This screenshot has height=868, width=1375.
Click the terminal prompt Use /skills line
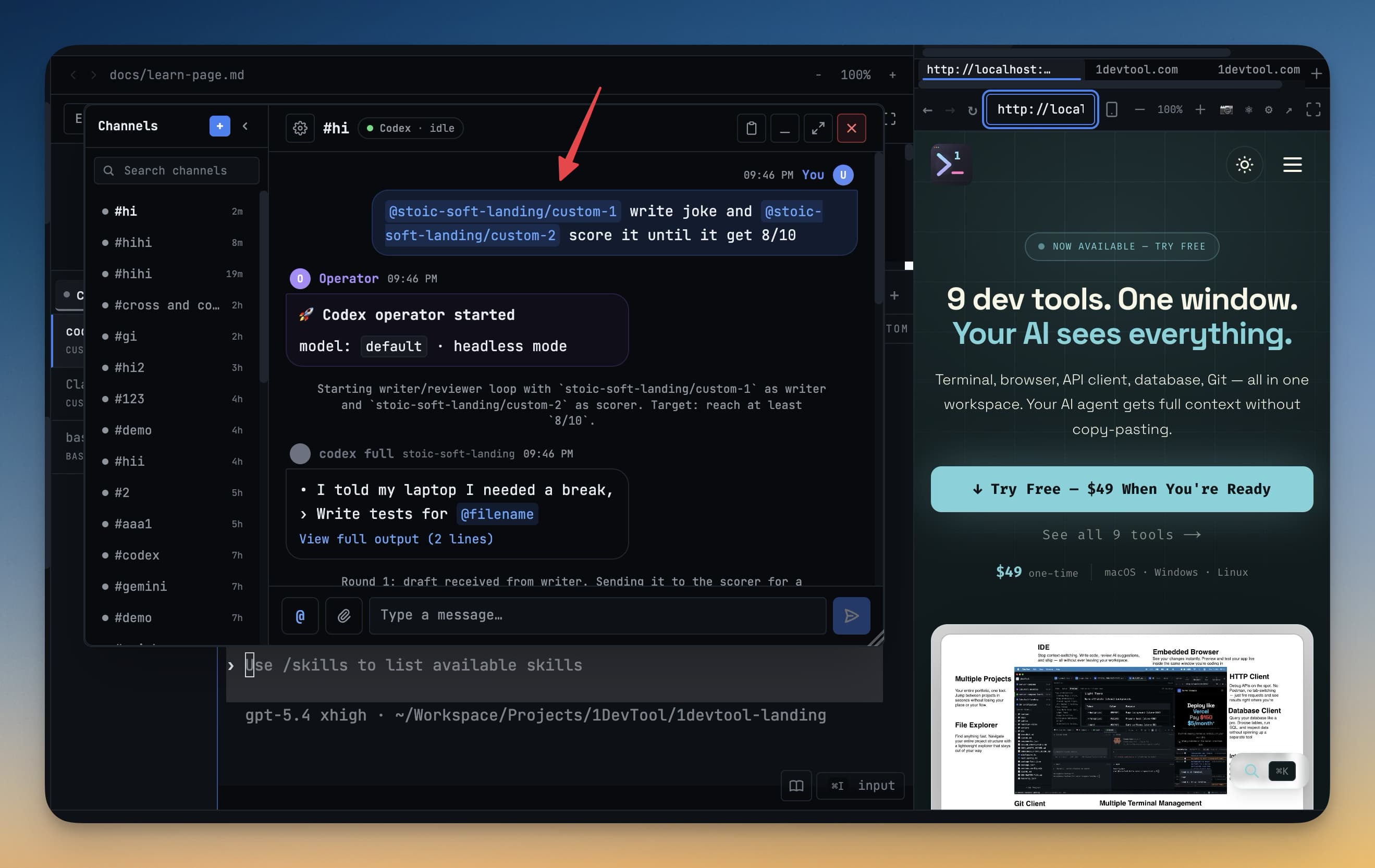[x=413, y=665]
